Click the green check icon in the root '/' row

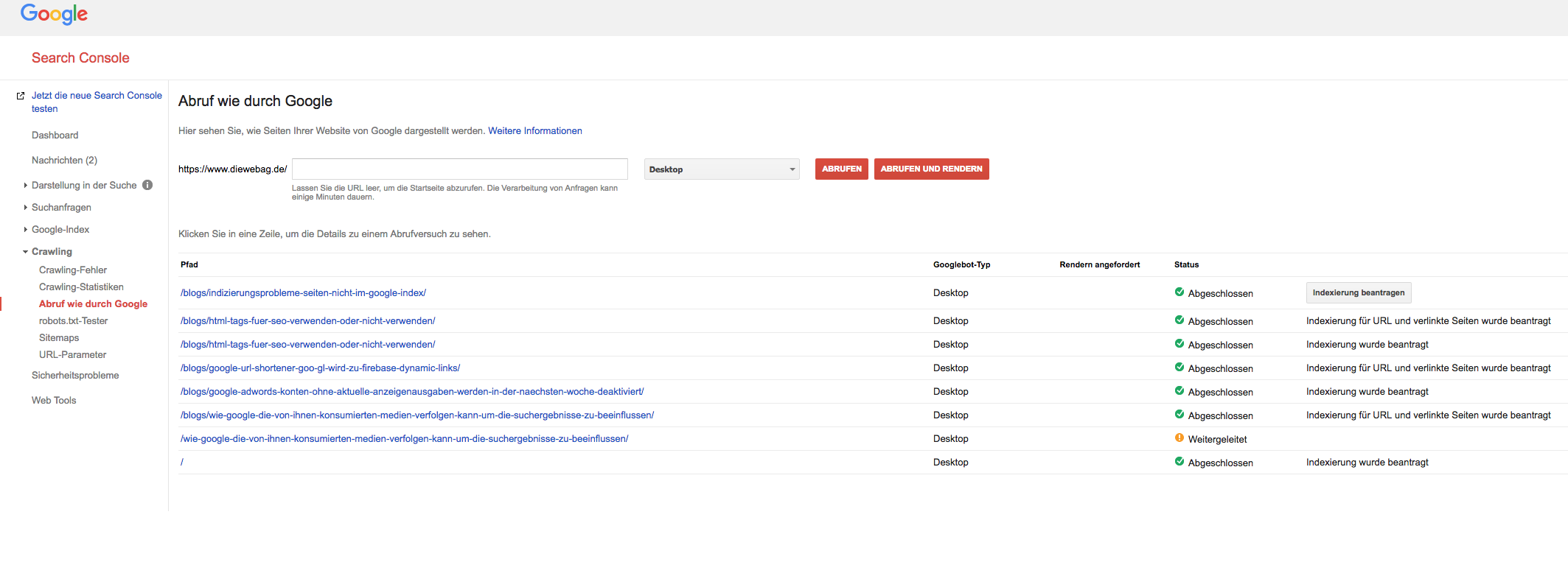coord(1180,462)
